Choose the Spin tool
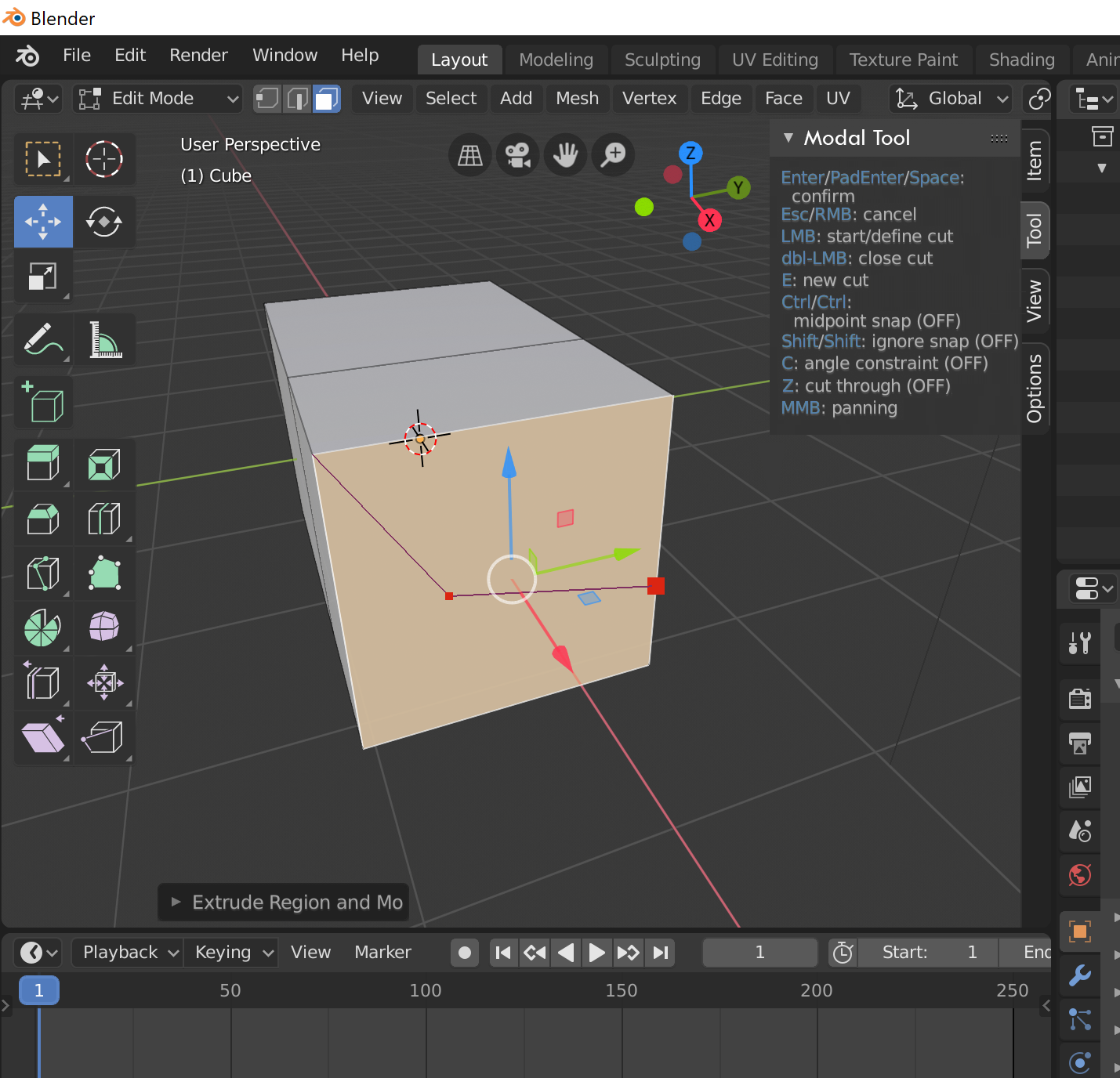This screenshot has width=1120, height=1078. (x=43, y=628)
